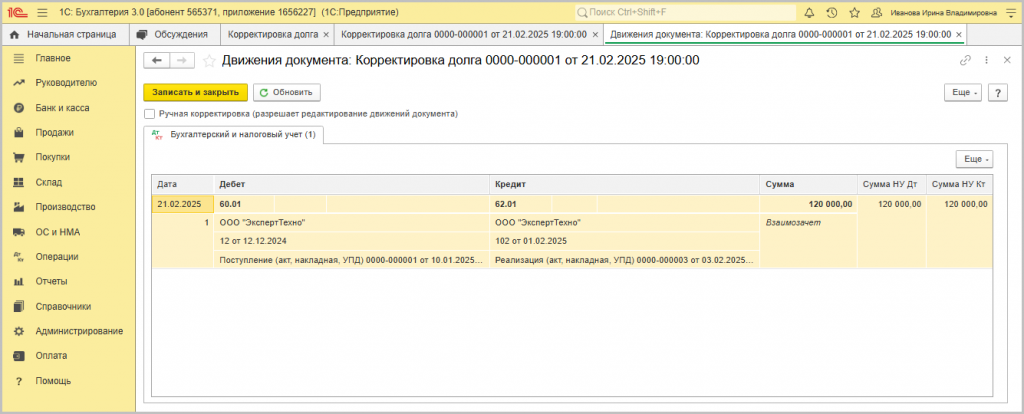This screenshot has width=1024, height=414.
Task: Click the 1C logo icon
Action: [x=20, y=12]
